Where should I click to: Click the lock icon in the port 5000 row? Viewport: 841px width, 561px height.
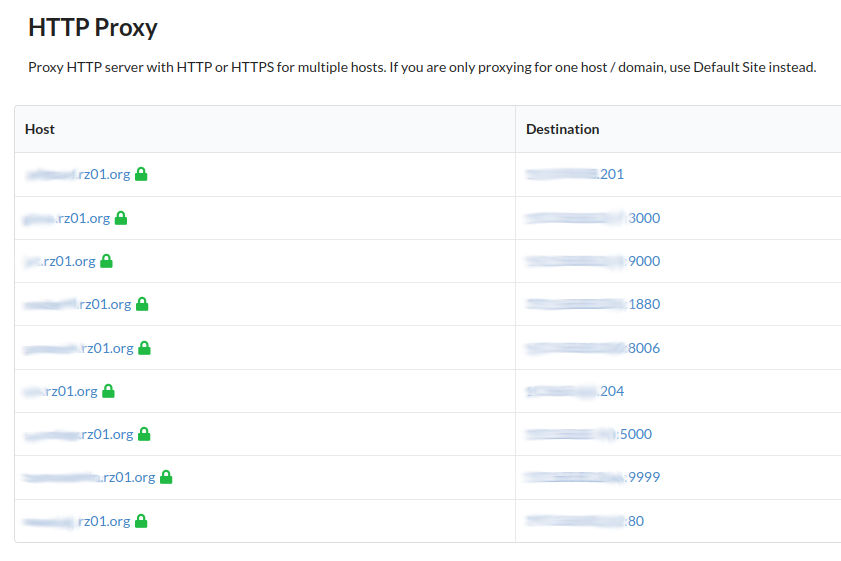144,434
